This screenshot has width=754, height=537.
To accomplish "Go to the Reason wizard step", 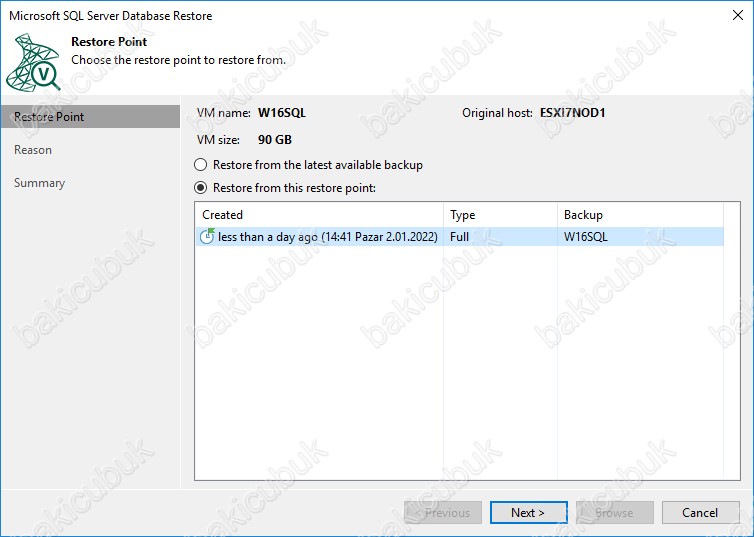I will pos(33,150).
